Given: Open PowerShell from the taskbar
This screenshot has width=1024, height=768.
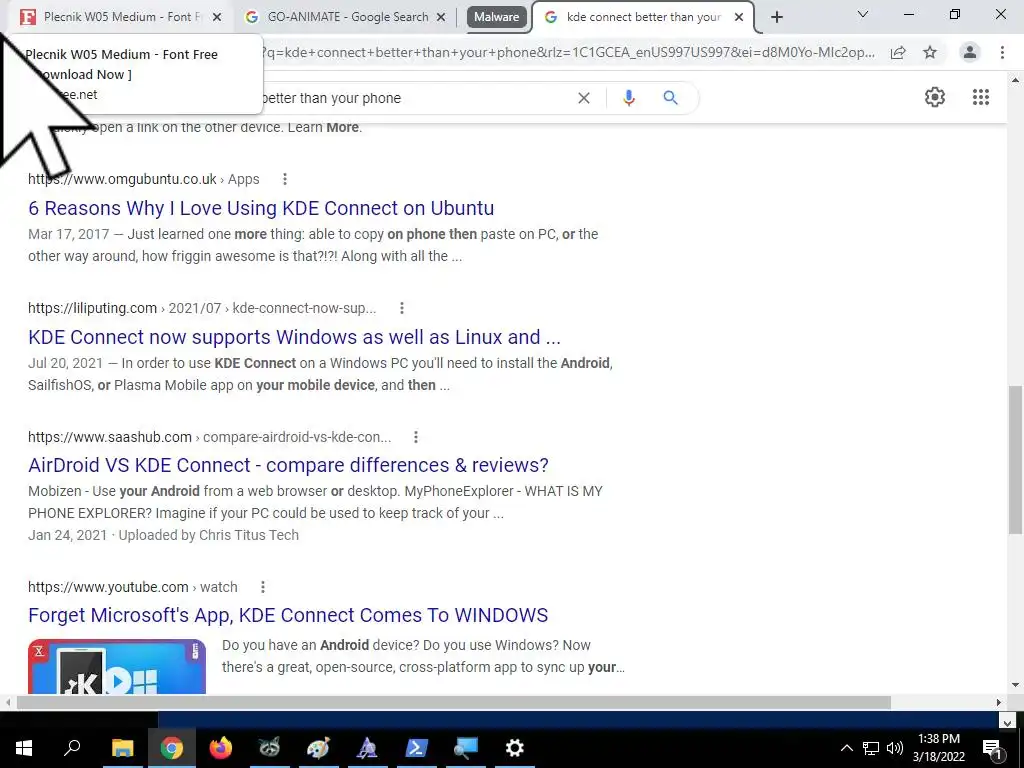Looking at the screenshot, I should [416, 748].
